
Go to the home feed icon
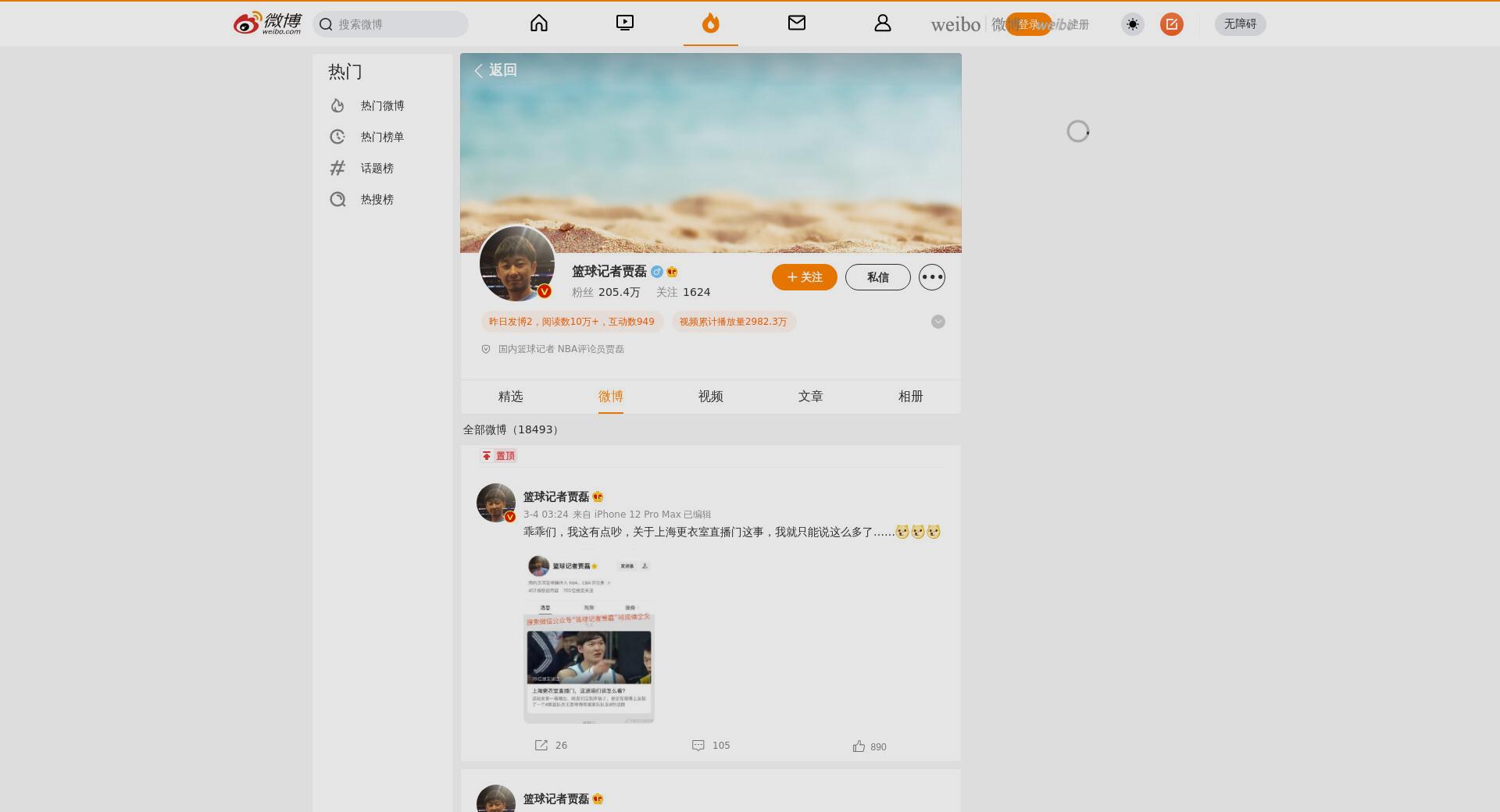pos(539,23)
